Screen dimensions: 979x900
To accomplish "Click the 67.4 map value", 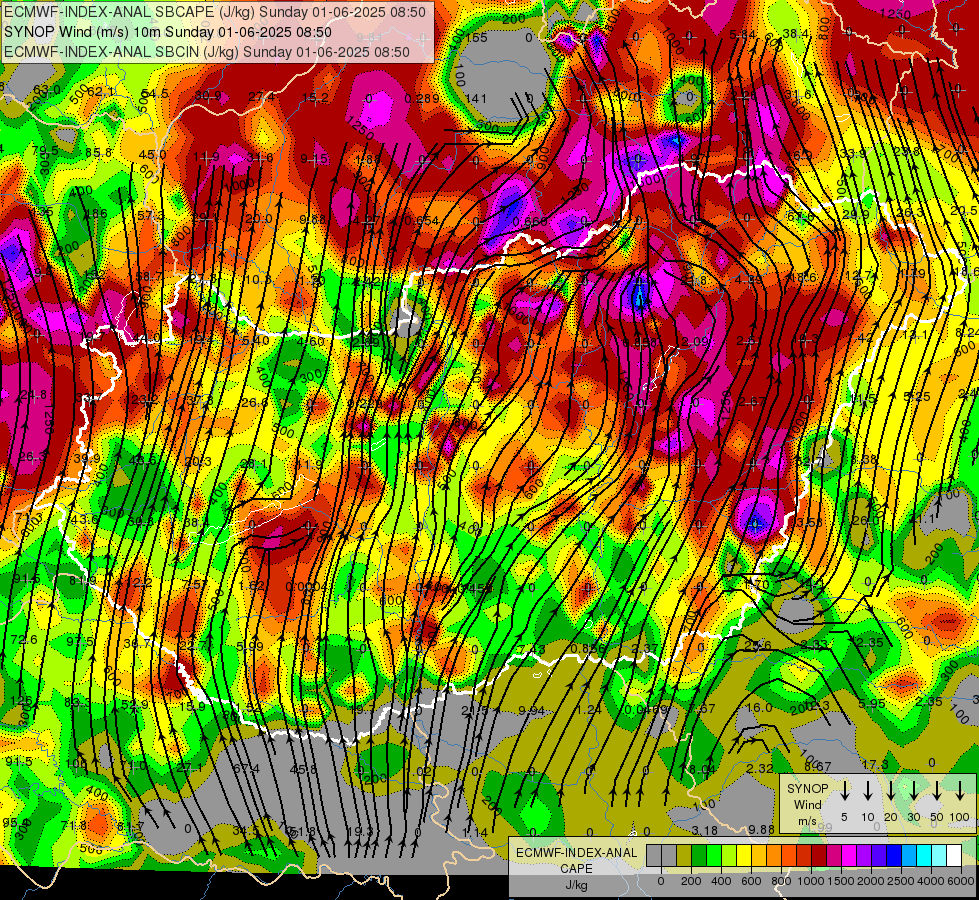I will [x=245, y=768].
